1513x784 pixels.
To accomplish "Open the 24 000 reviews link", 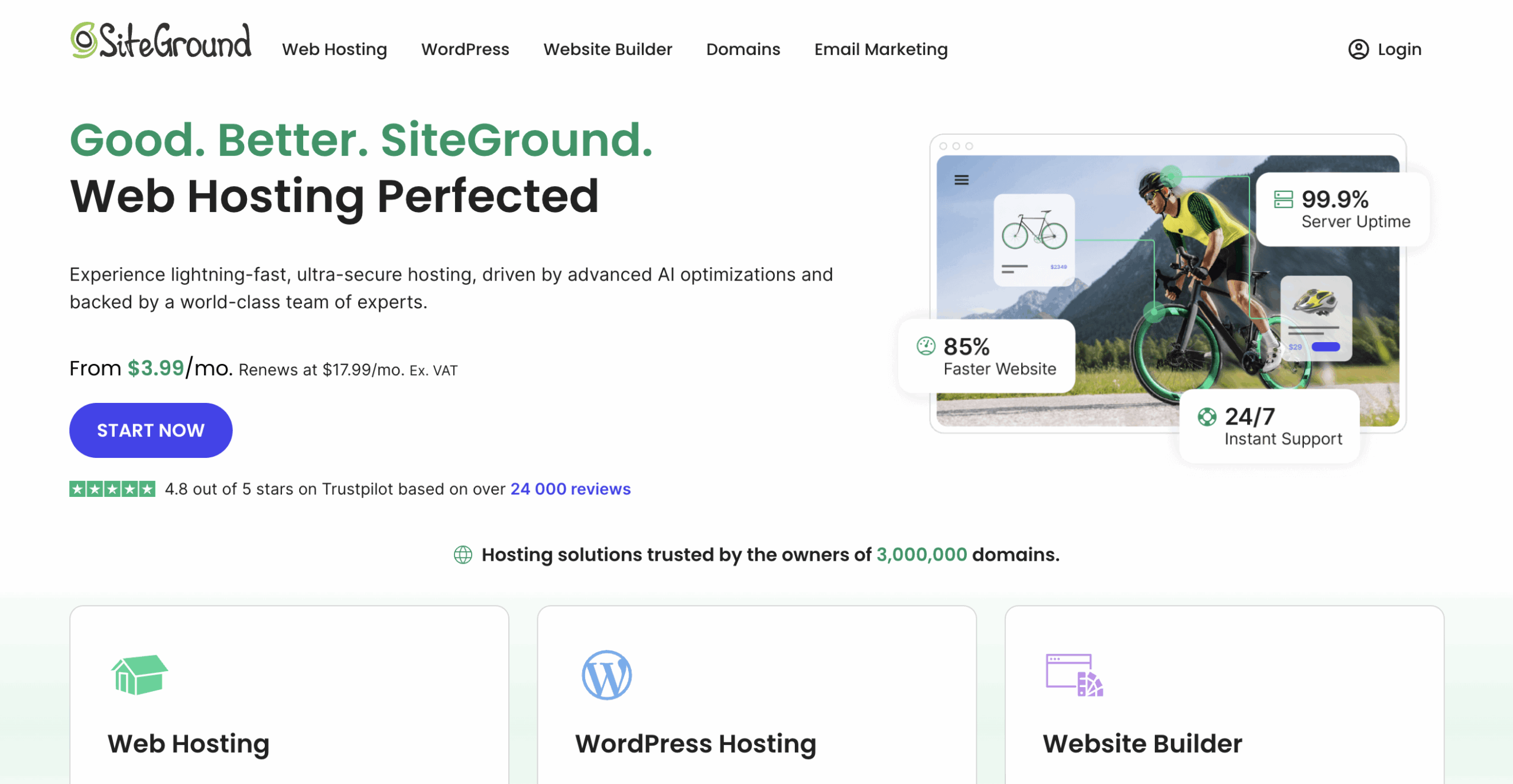I will (x=570, y=489).
